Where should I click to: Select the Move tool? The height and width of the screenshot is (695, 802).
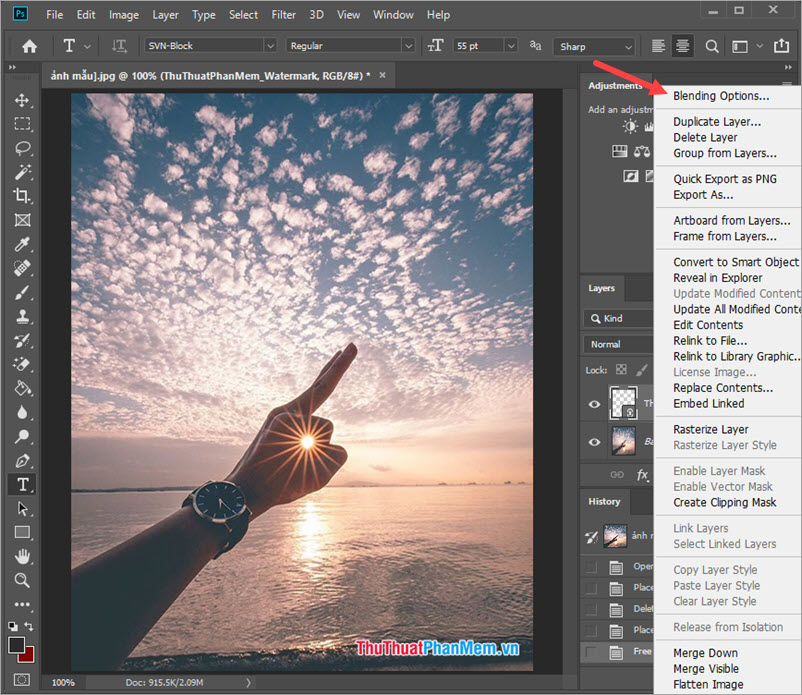[22, 100]
